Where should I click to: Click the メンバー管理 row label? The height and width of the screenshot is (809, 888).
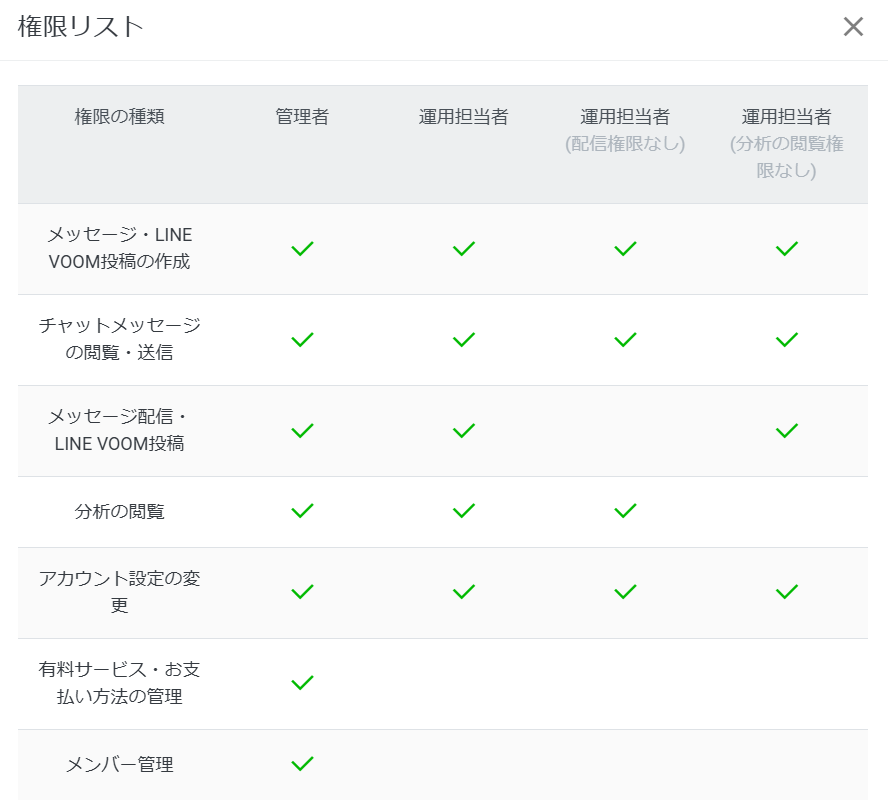click(120, 765)
